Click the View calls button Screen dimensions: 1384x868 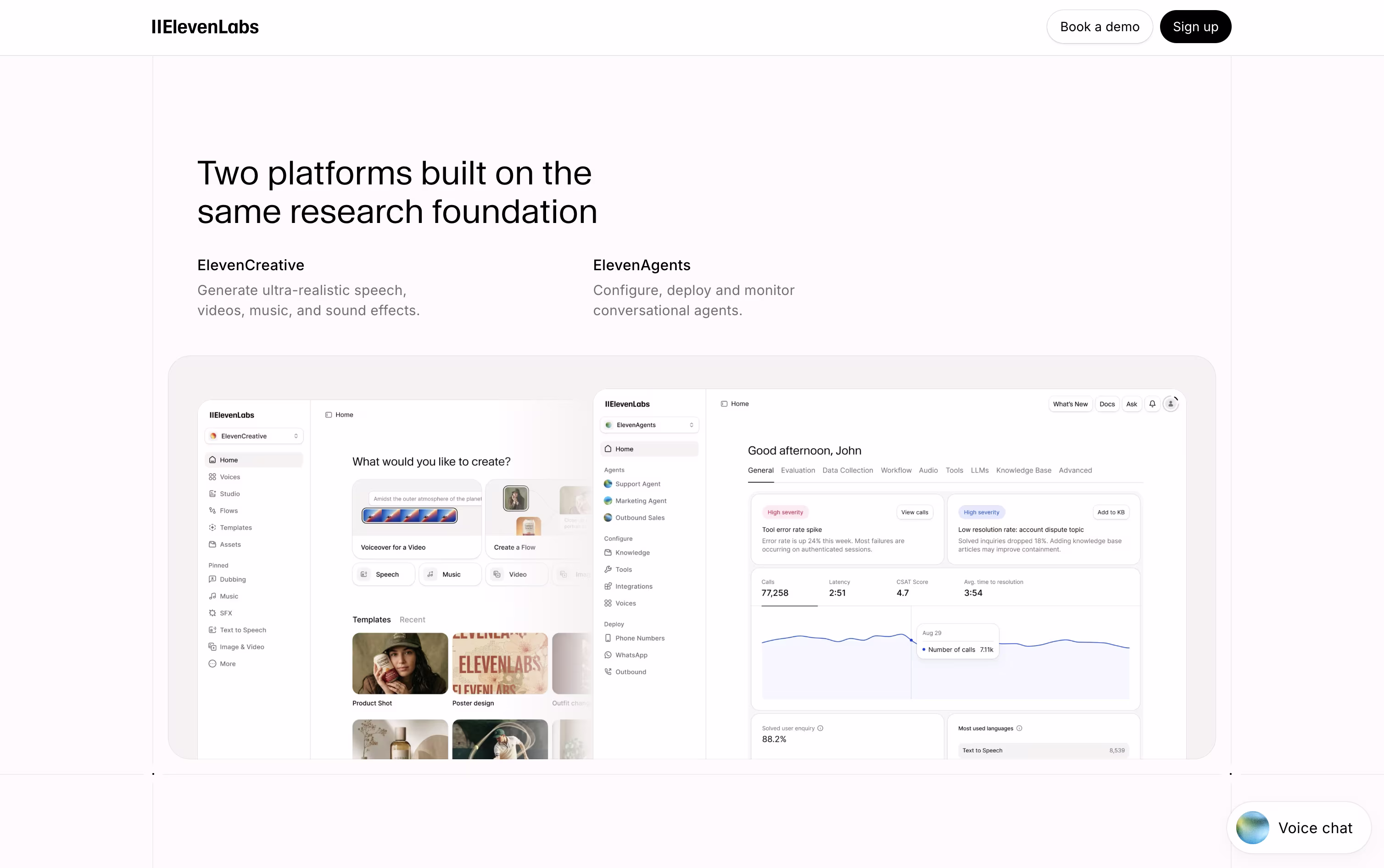tap(915, 512)
